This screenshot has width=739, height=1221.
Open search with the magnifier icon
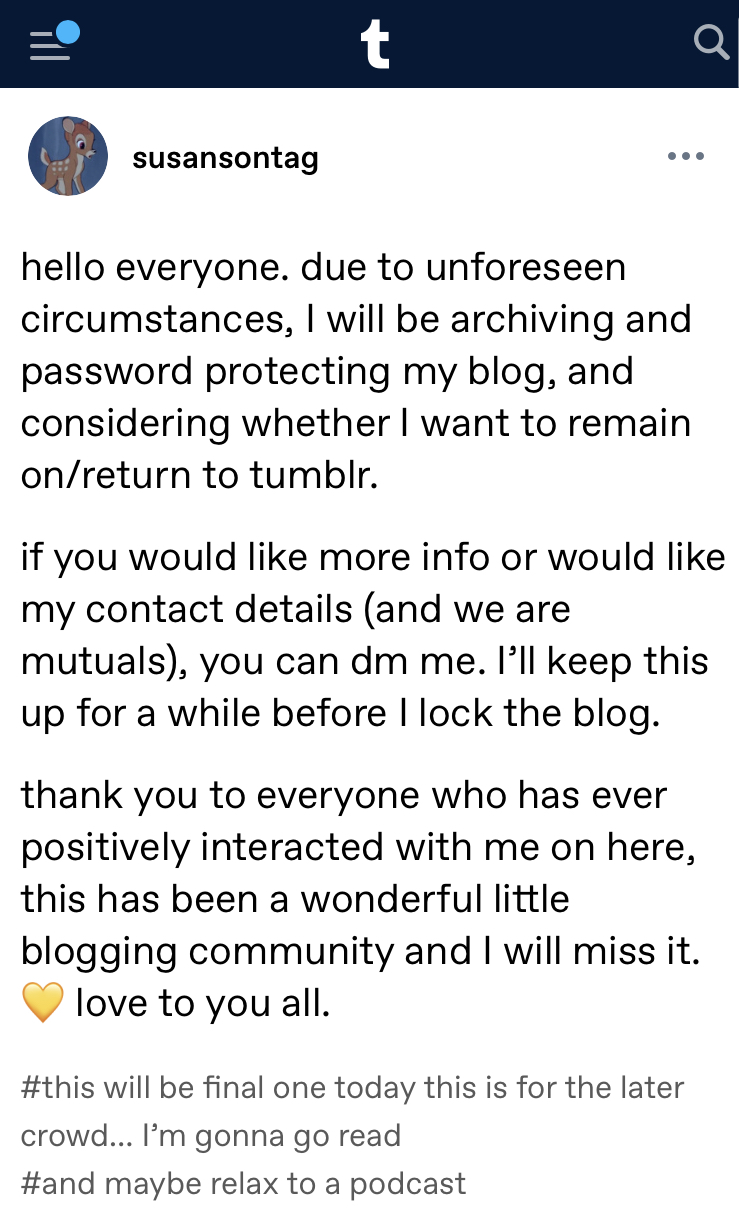click(x=711, y=42)
